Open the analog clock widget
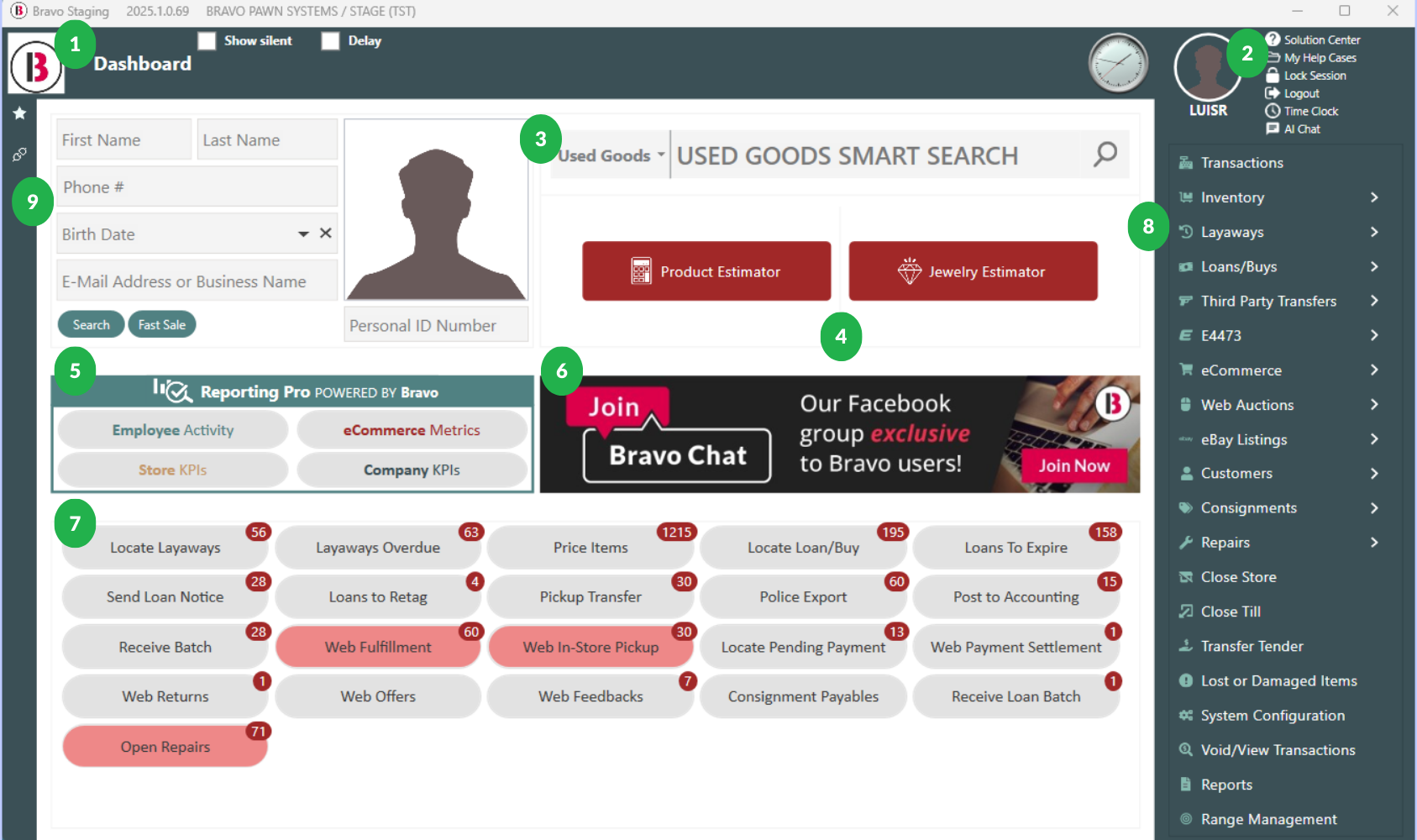Viewport: 1417px width, 840px height. 1118,63
